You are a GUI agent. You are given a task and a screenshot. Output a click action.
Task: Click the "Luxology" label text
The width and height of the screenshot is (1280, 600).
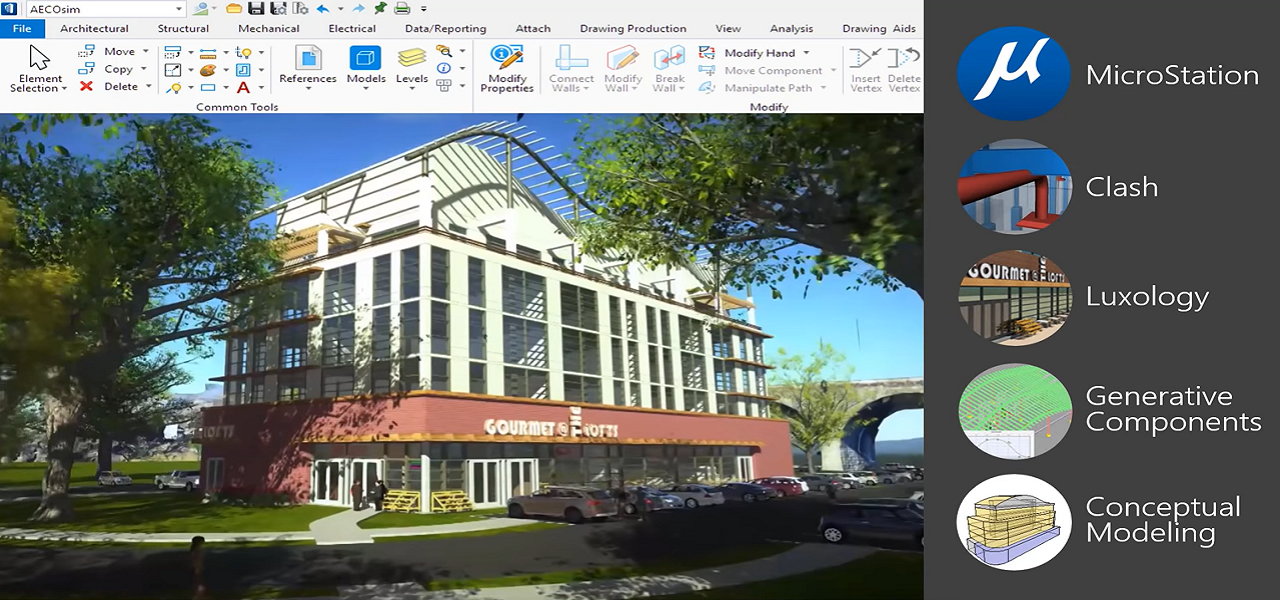(1147, 298)
